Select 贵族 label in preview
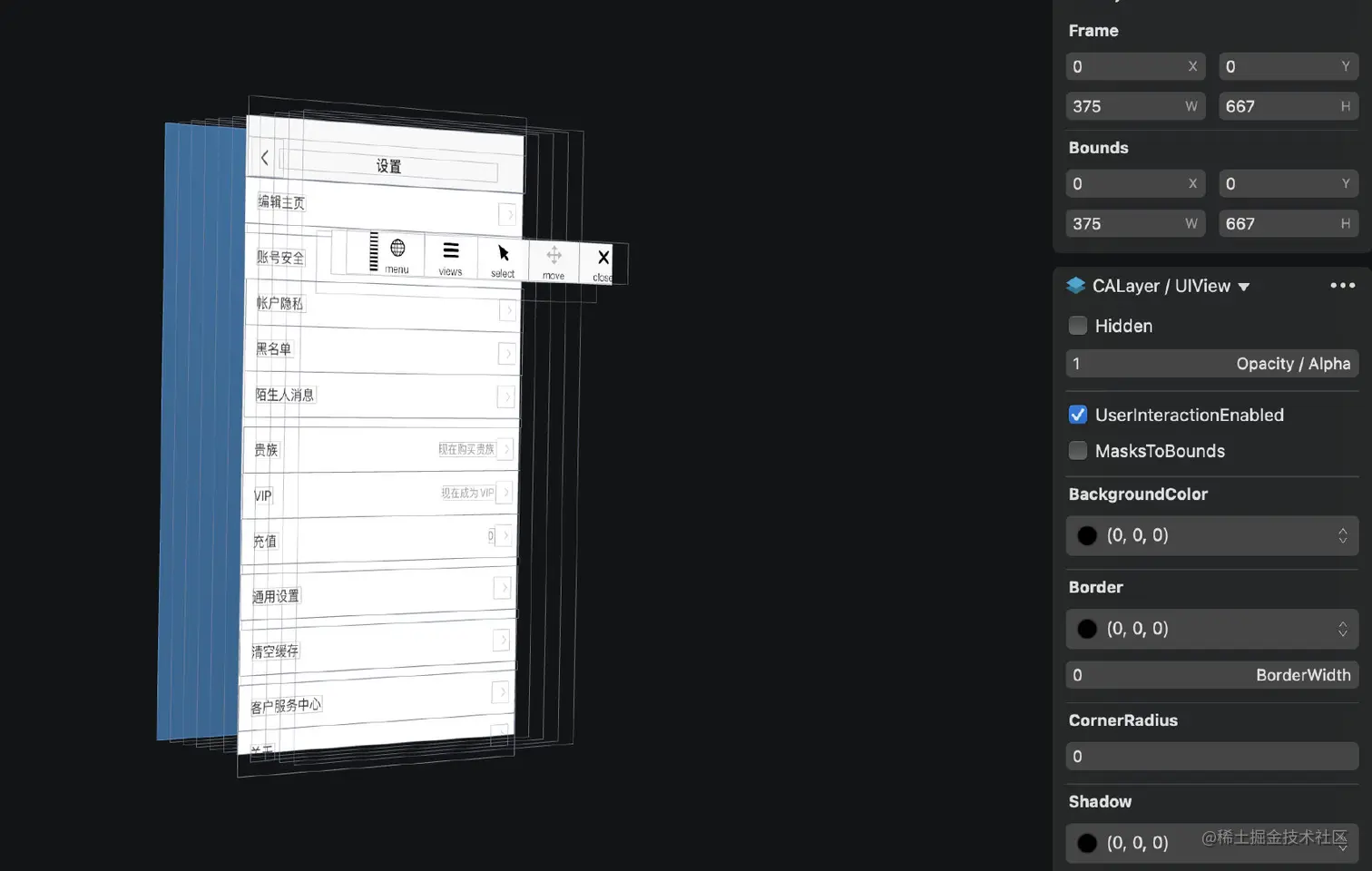 click(x=266, y=450)
